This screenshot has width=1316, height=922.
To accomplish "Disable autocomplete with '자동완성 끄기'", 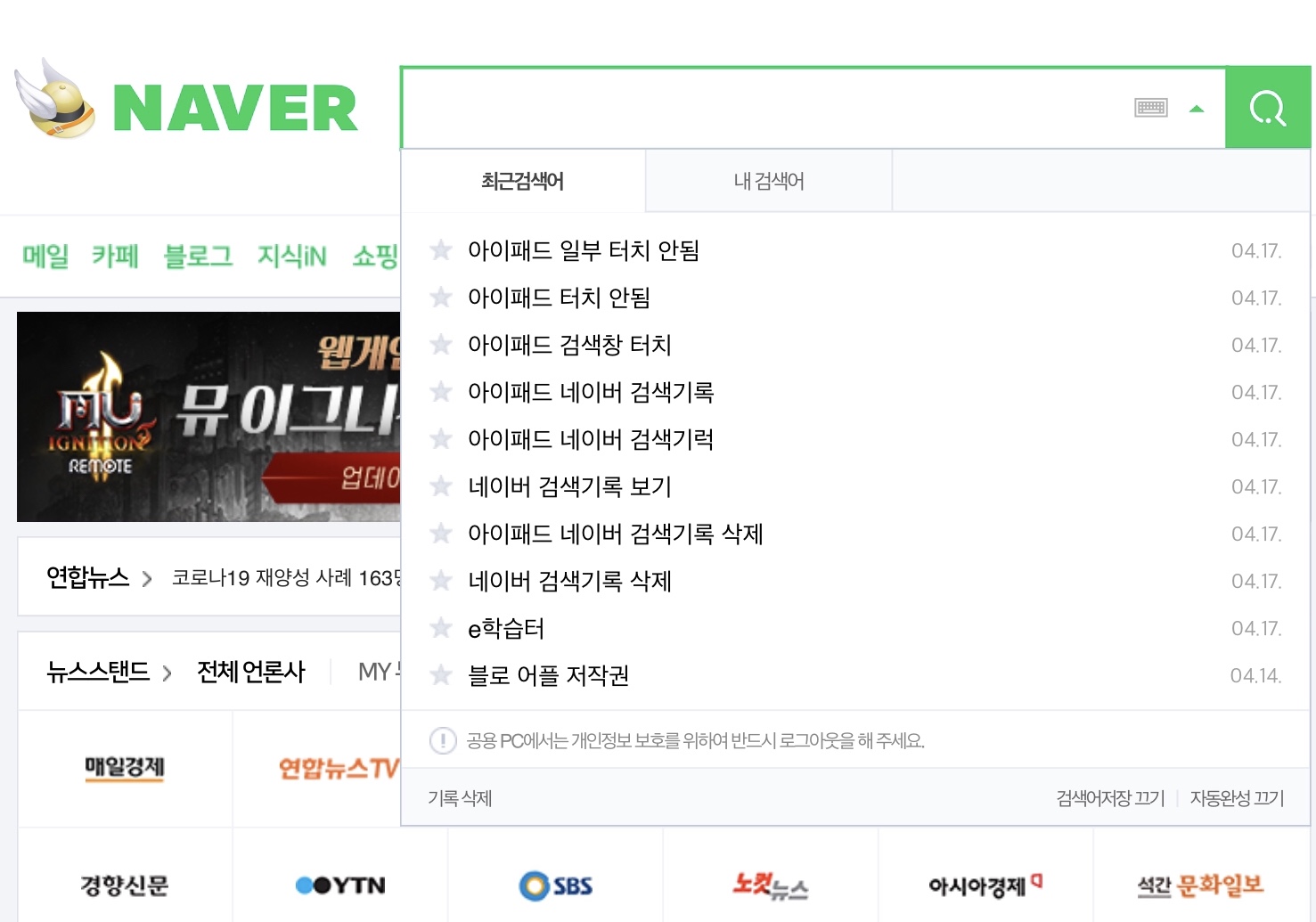I will tap(1237, 798).
